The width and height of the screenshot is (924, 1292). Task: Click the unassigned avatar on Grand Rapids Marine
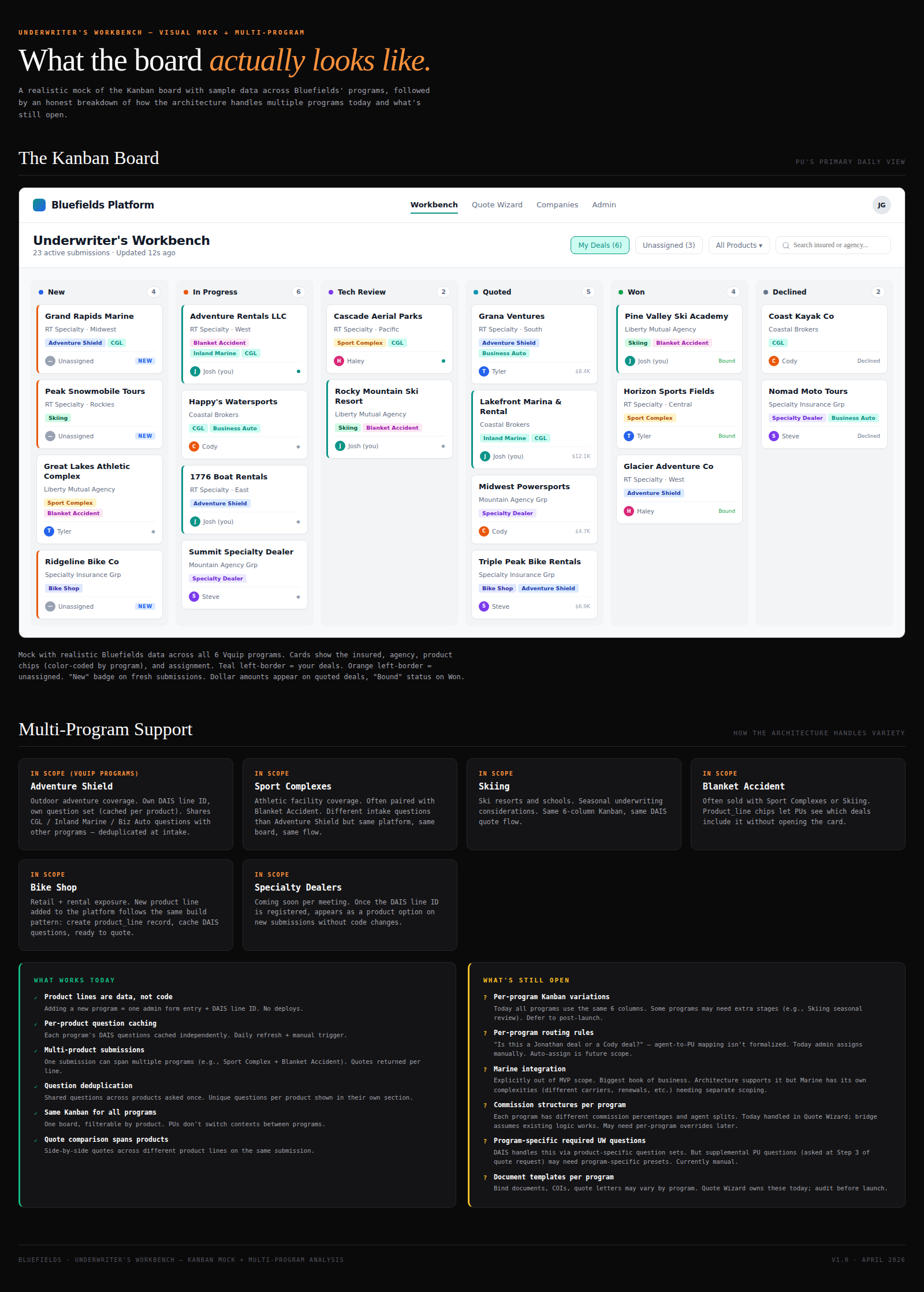(51, 361)
